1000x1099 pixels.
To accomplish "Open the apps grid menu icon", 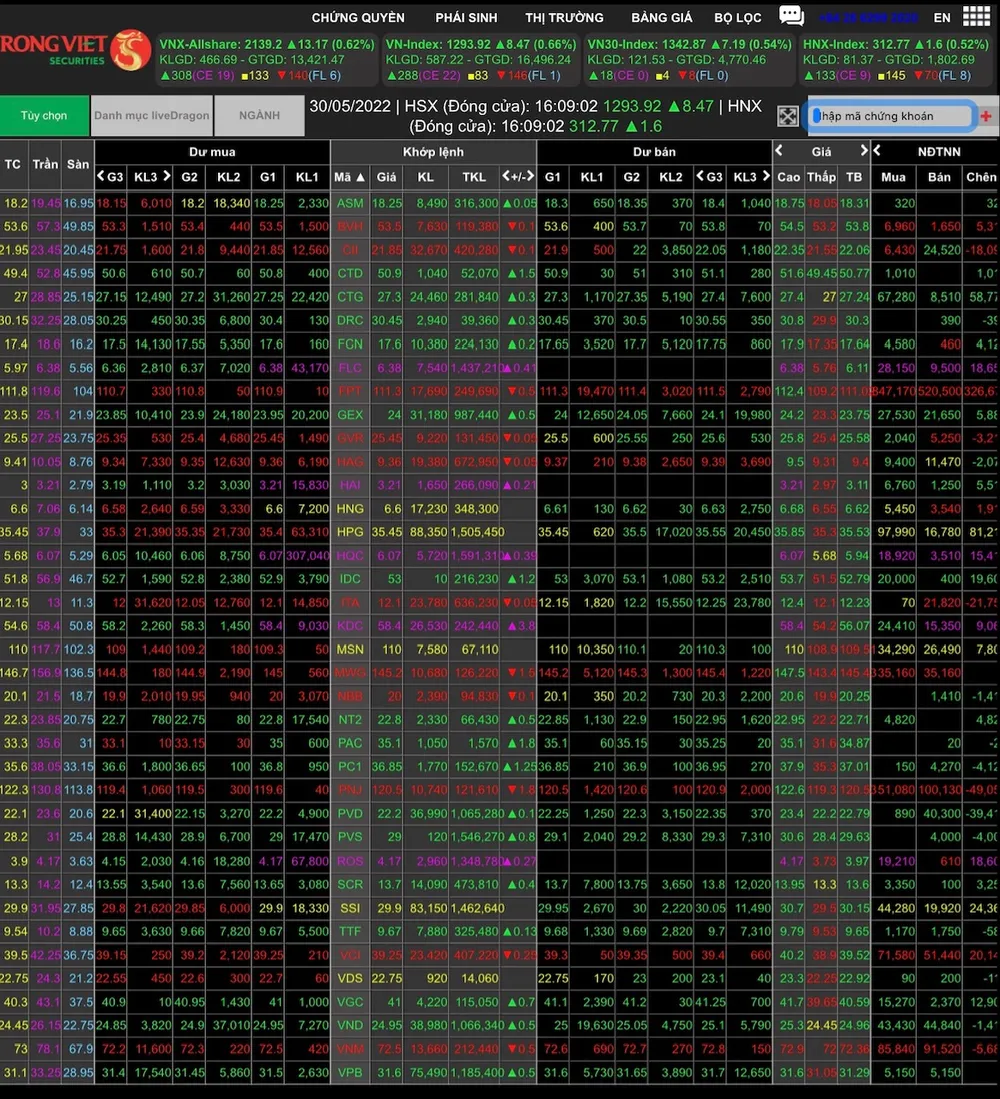I will coord(976,17).
